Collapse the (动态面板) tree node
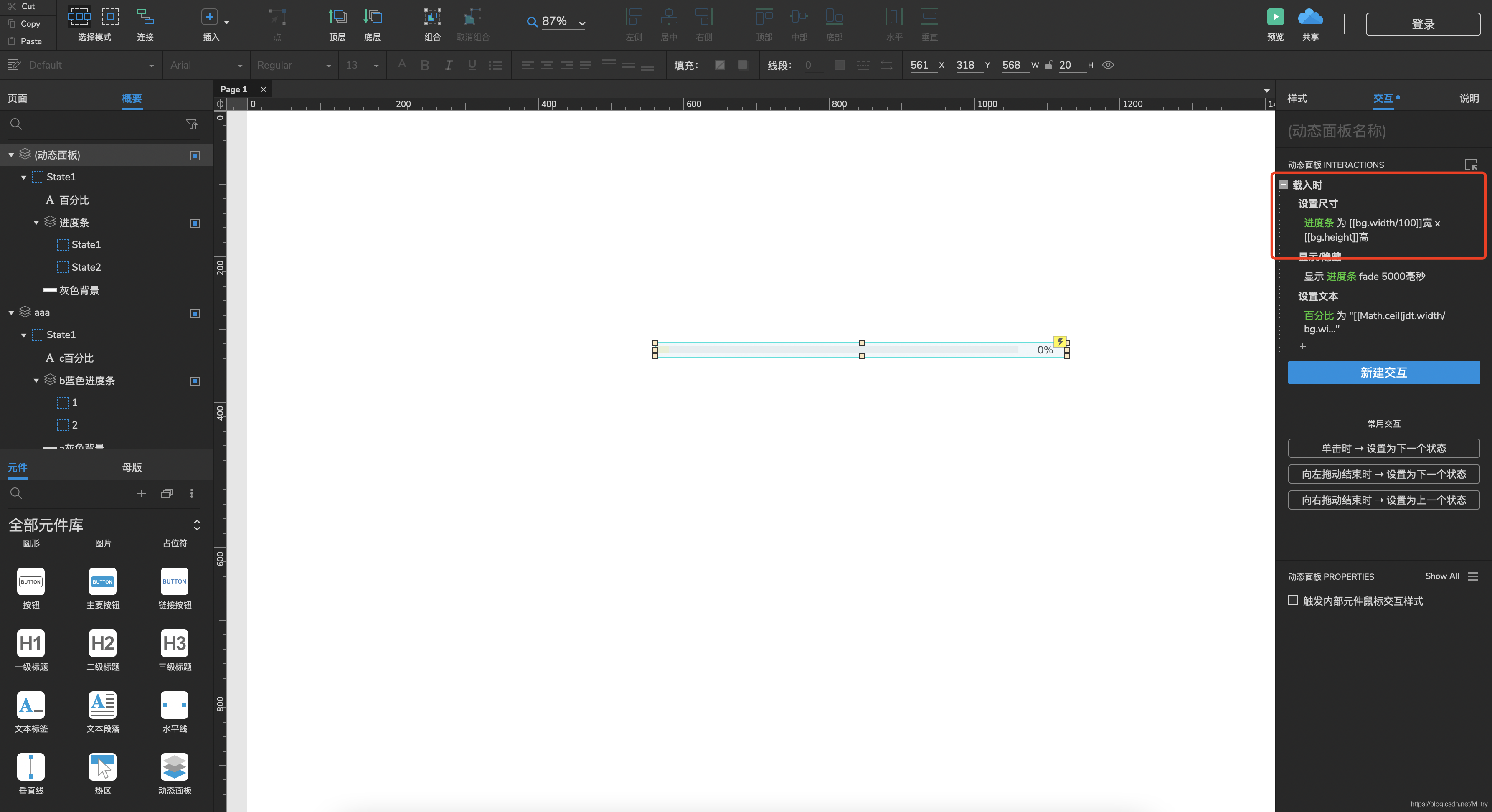 point(11,155)
